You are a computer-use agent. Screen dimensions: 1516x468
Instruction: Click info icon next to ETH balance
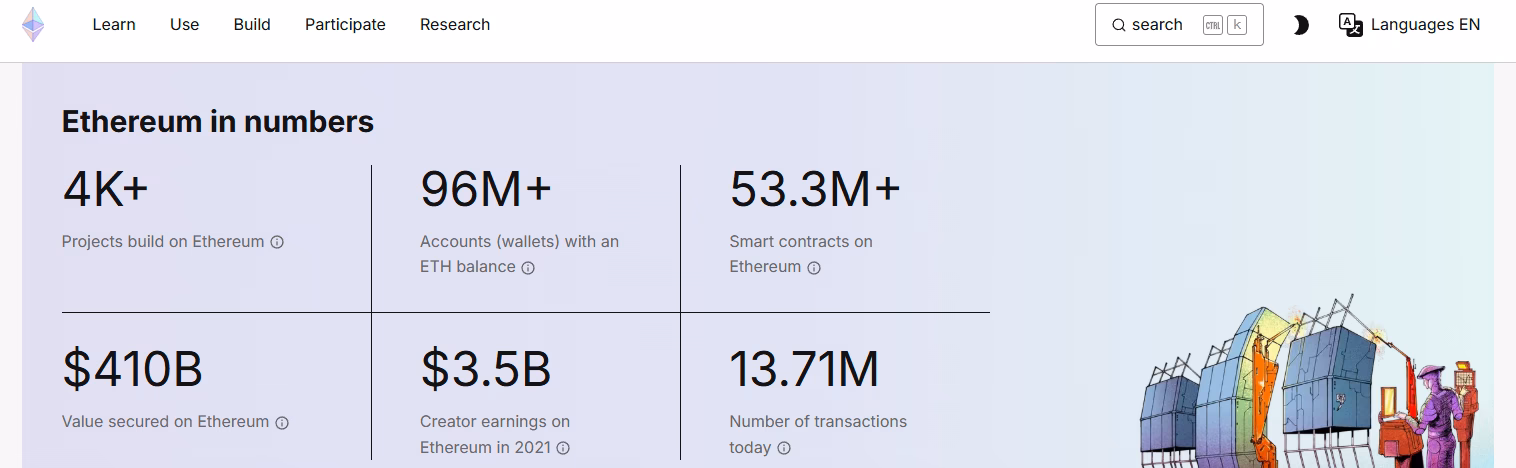click(528, 268)
